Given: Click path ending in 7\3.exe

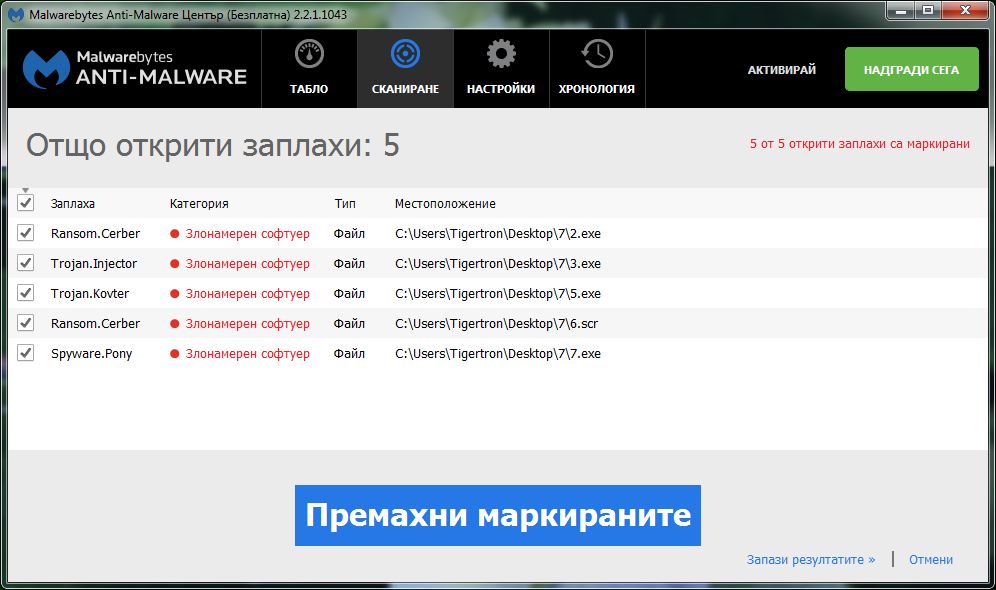Looking at the screenshot, I should 498,264.
